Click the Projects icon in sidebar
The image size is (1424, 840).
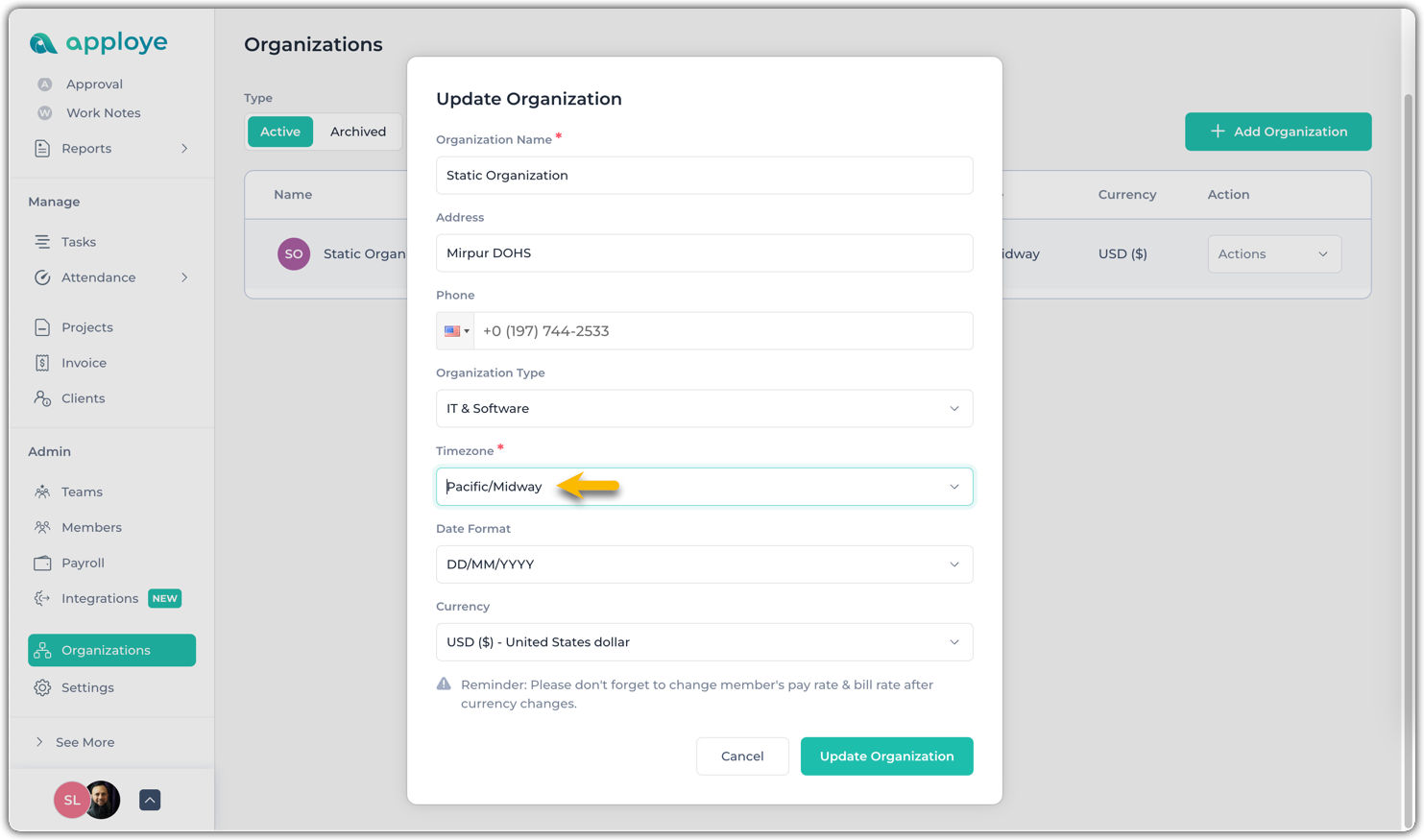tap(42, 327)
